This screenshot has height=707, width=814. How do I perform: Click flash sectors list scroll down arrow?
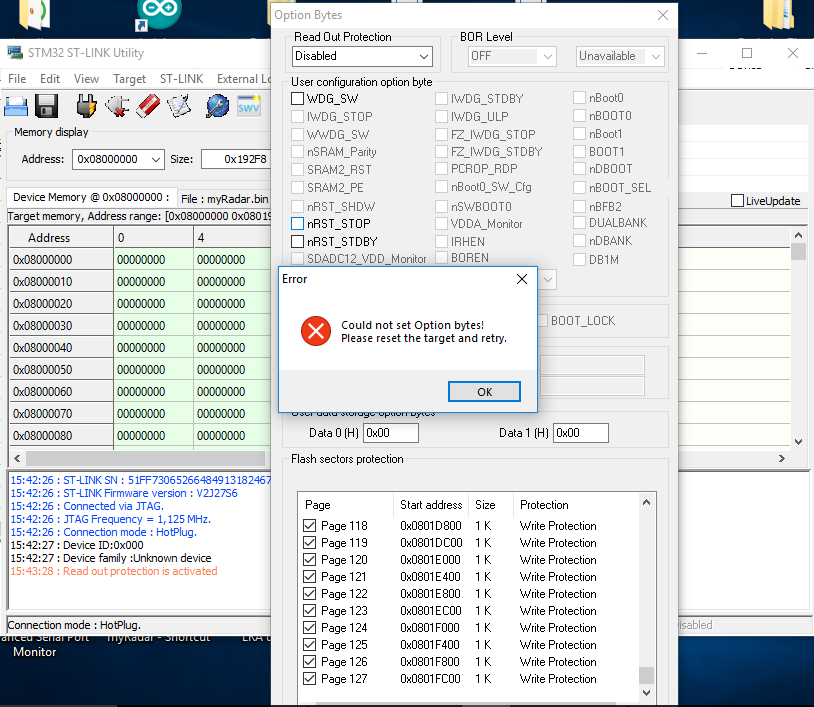click(646, 692)
